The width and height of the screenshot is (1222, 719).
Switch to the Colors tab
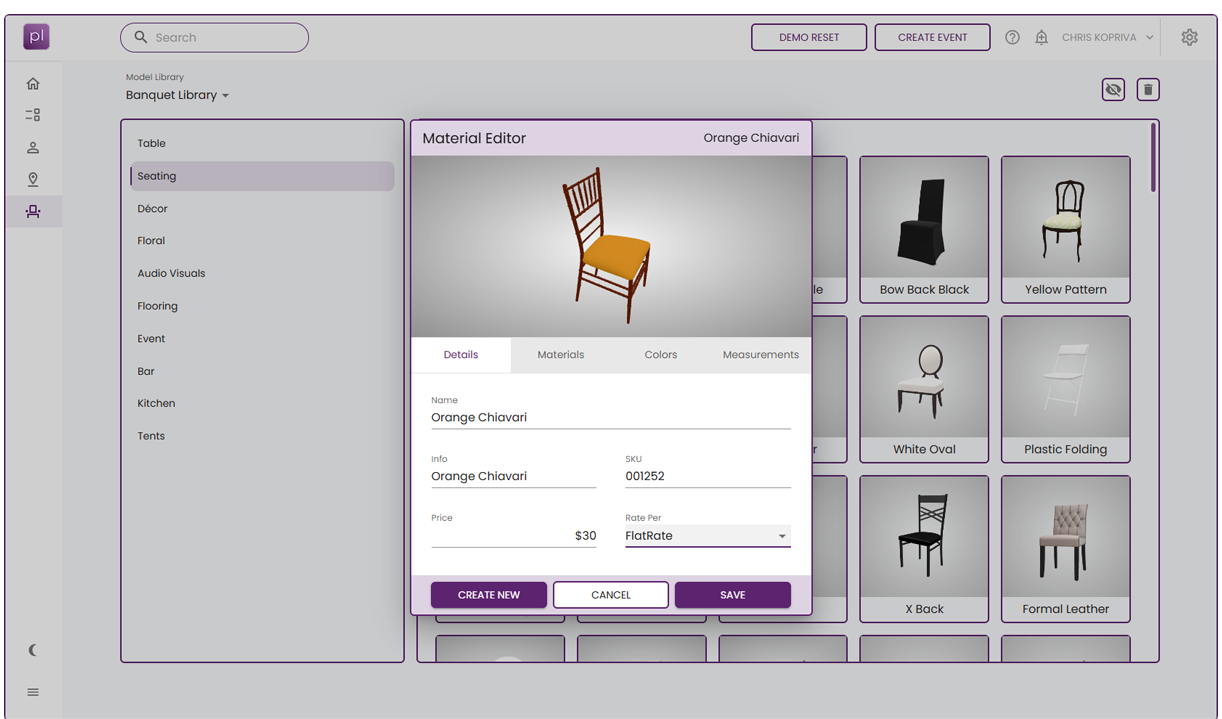pyautogui.click(x=660, y=355)
